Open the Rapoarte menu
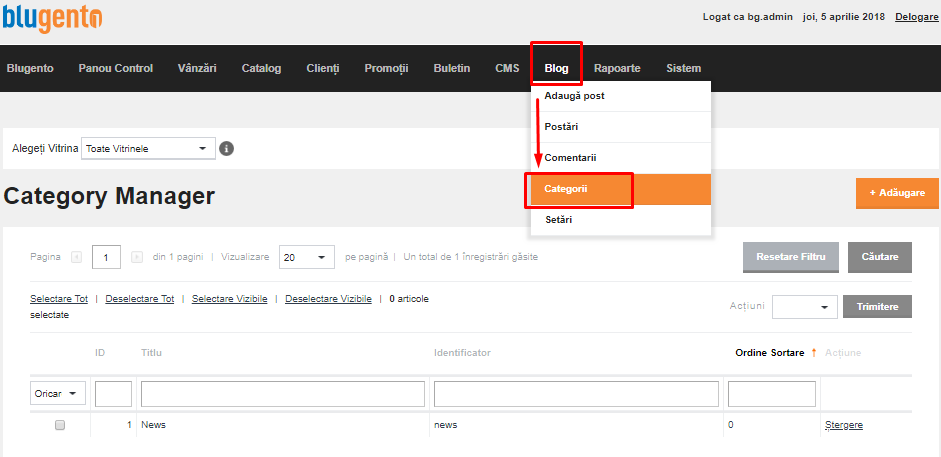941x457 pixels. click(618, 68)
